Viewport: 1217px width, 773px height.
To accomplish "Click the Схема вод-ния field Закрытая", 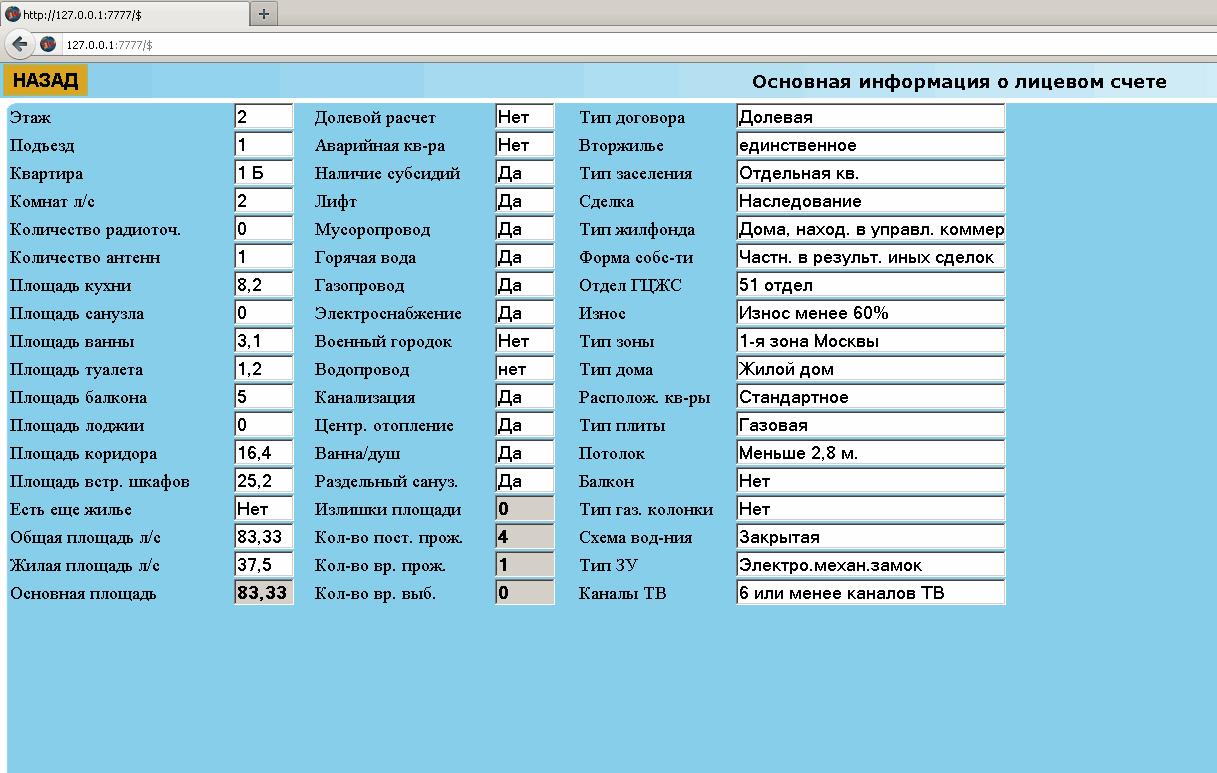I will coord(871,537).
